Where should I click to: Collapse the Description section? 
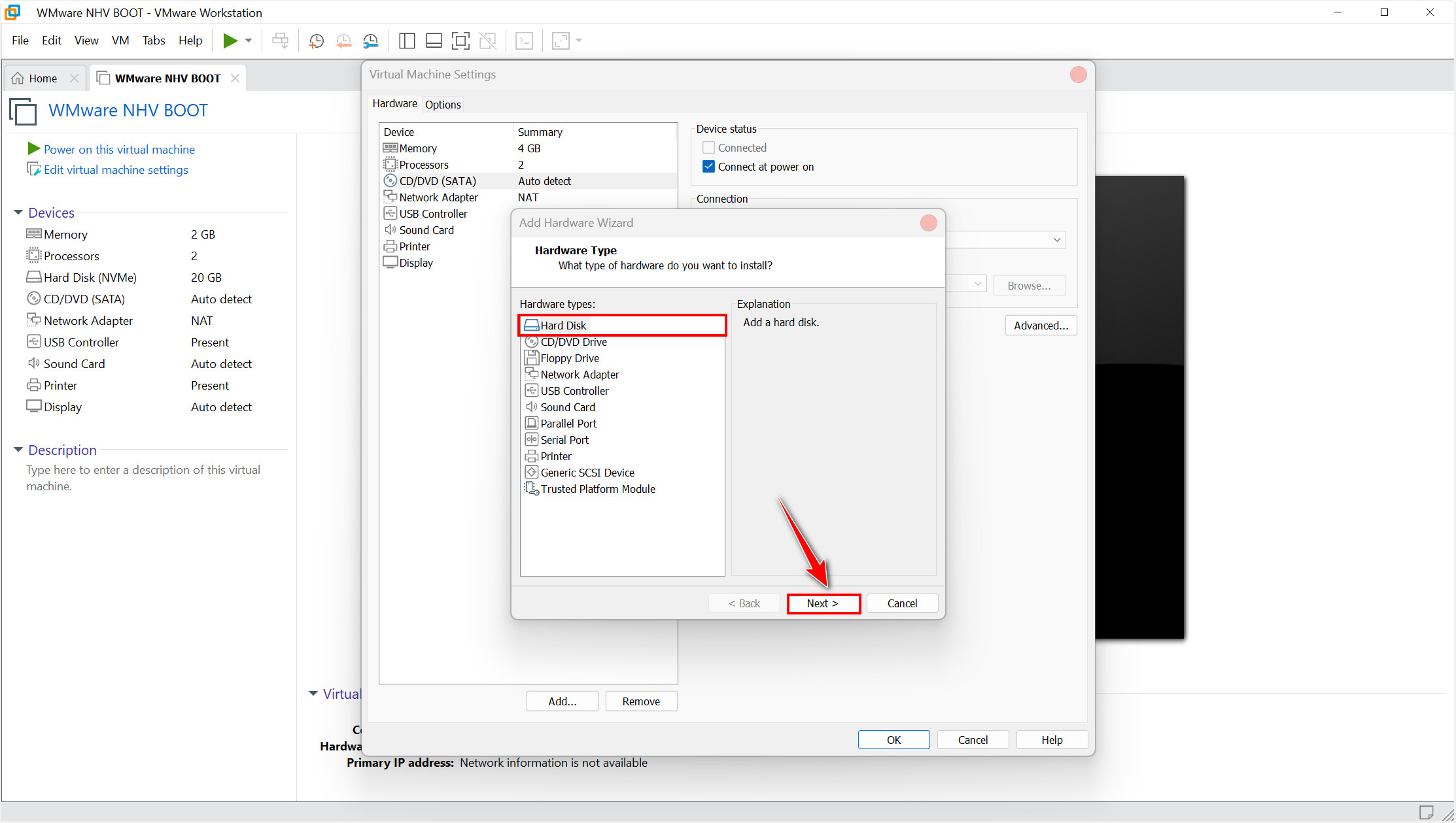(x=18, y=450)
